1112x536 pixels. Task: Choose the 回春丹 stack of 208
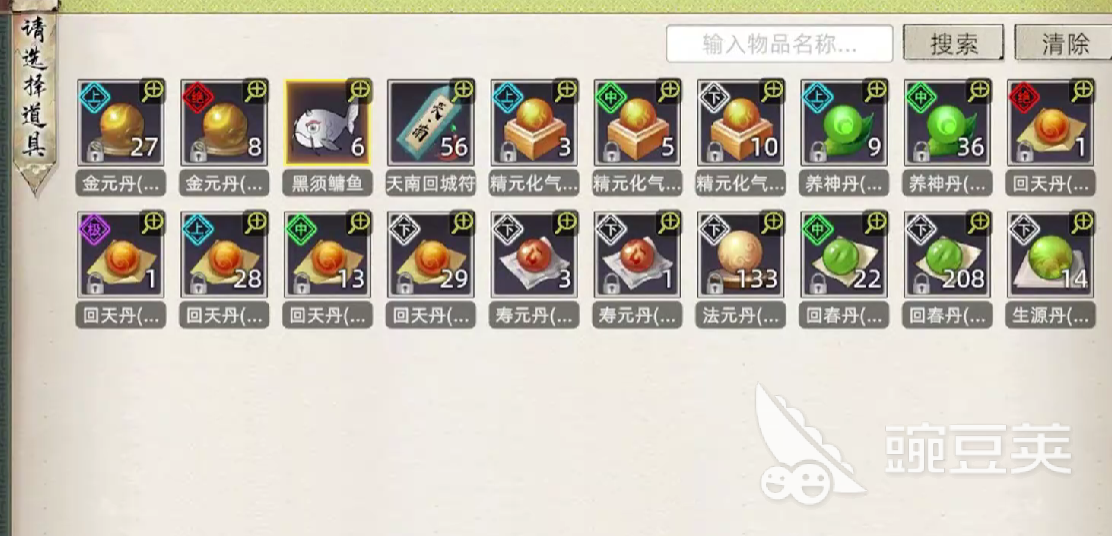pos(947,255)
